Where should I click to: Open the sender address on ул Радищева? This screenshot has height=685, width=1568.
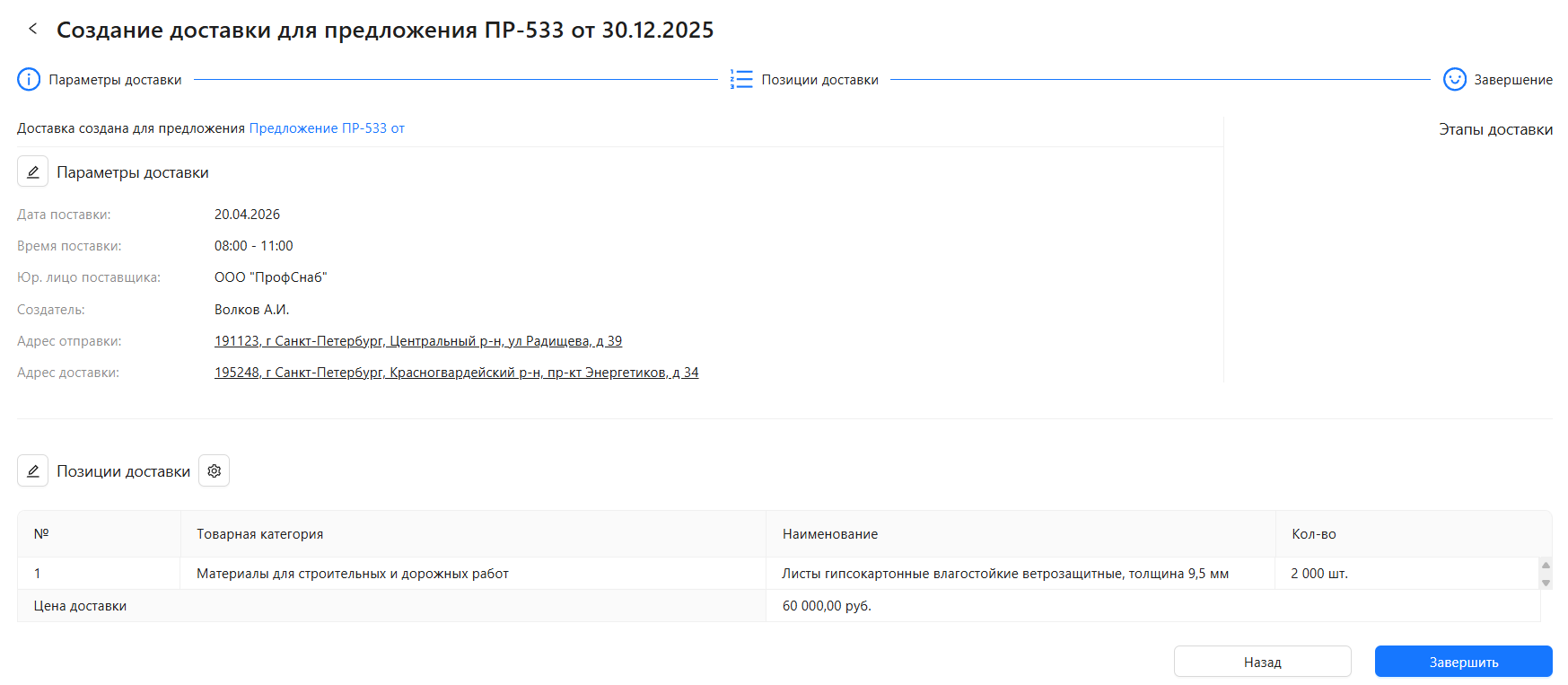418,341
